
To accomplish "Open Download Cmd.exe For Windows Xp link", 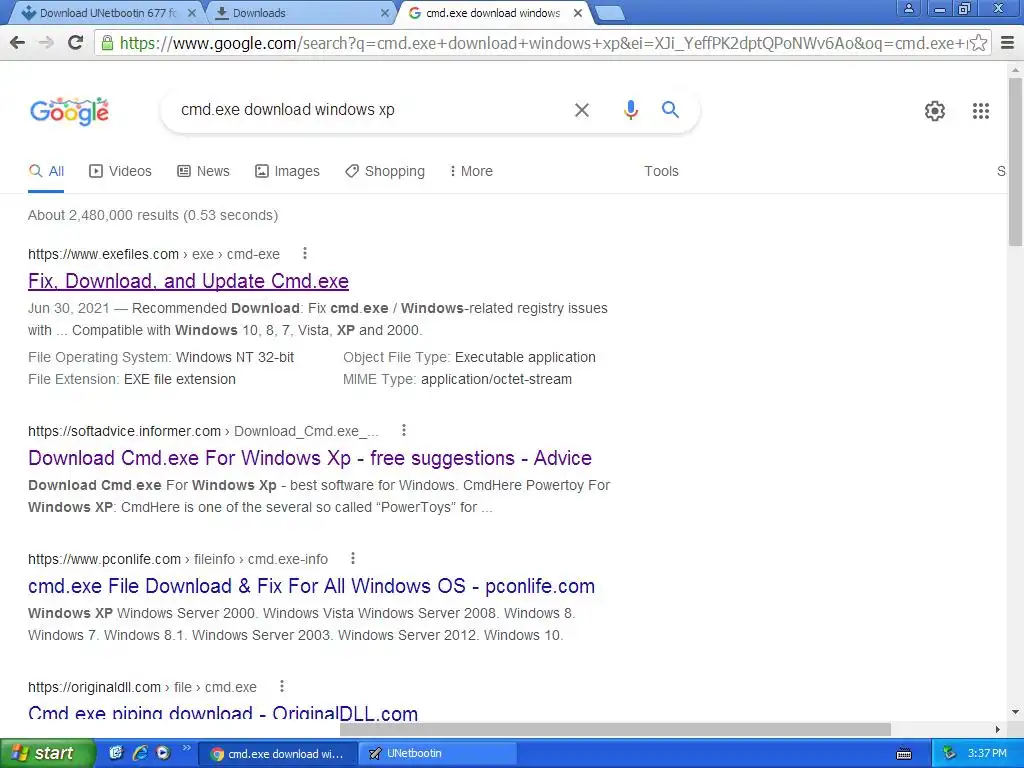I will coord(310,458).
